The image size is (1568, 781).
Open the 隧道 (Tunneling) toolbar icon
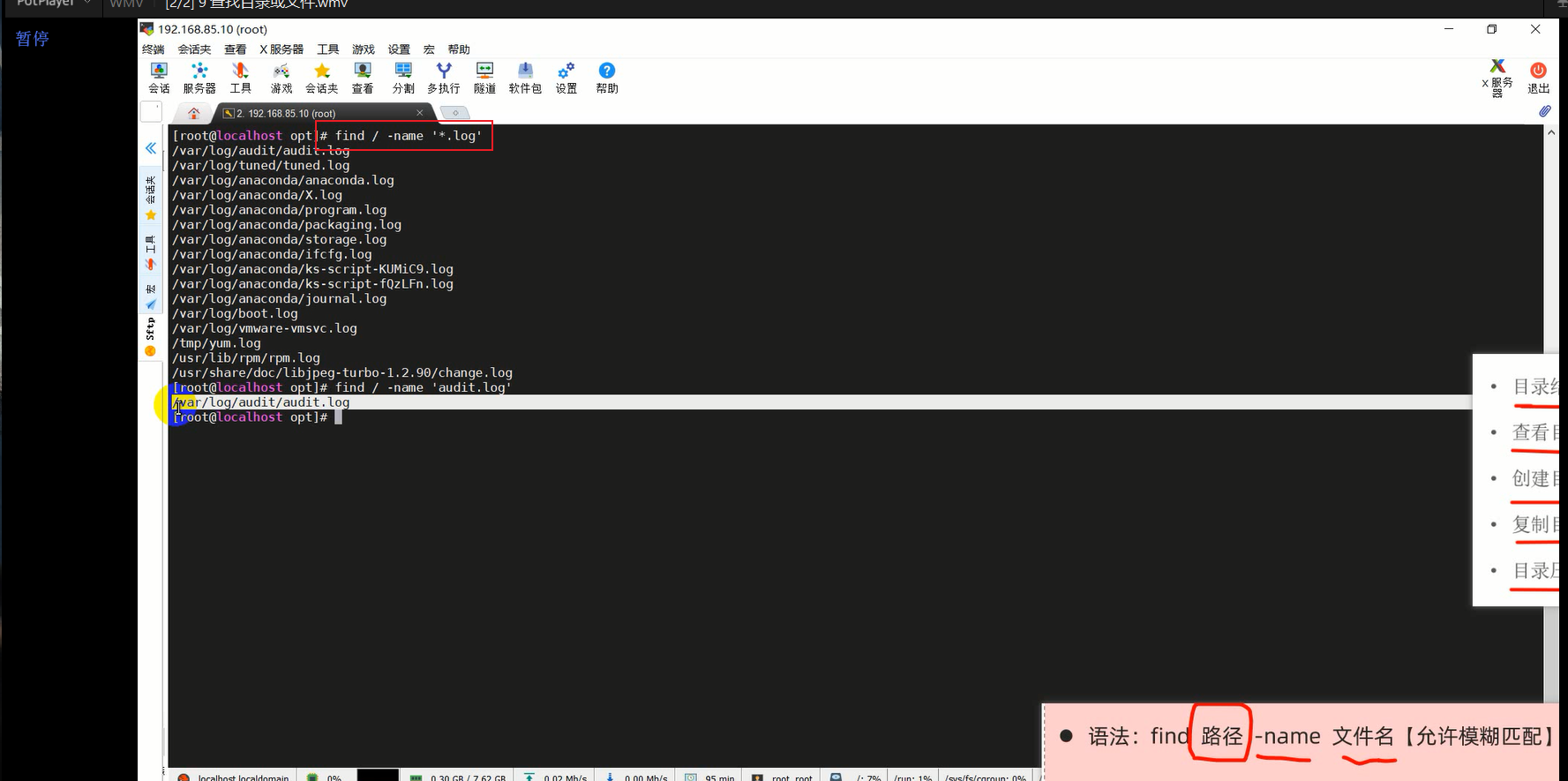point(484,78)
